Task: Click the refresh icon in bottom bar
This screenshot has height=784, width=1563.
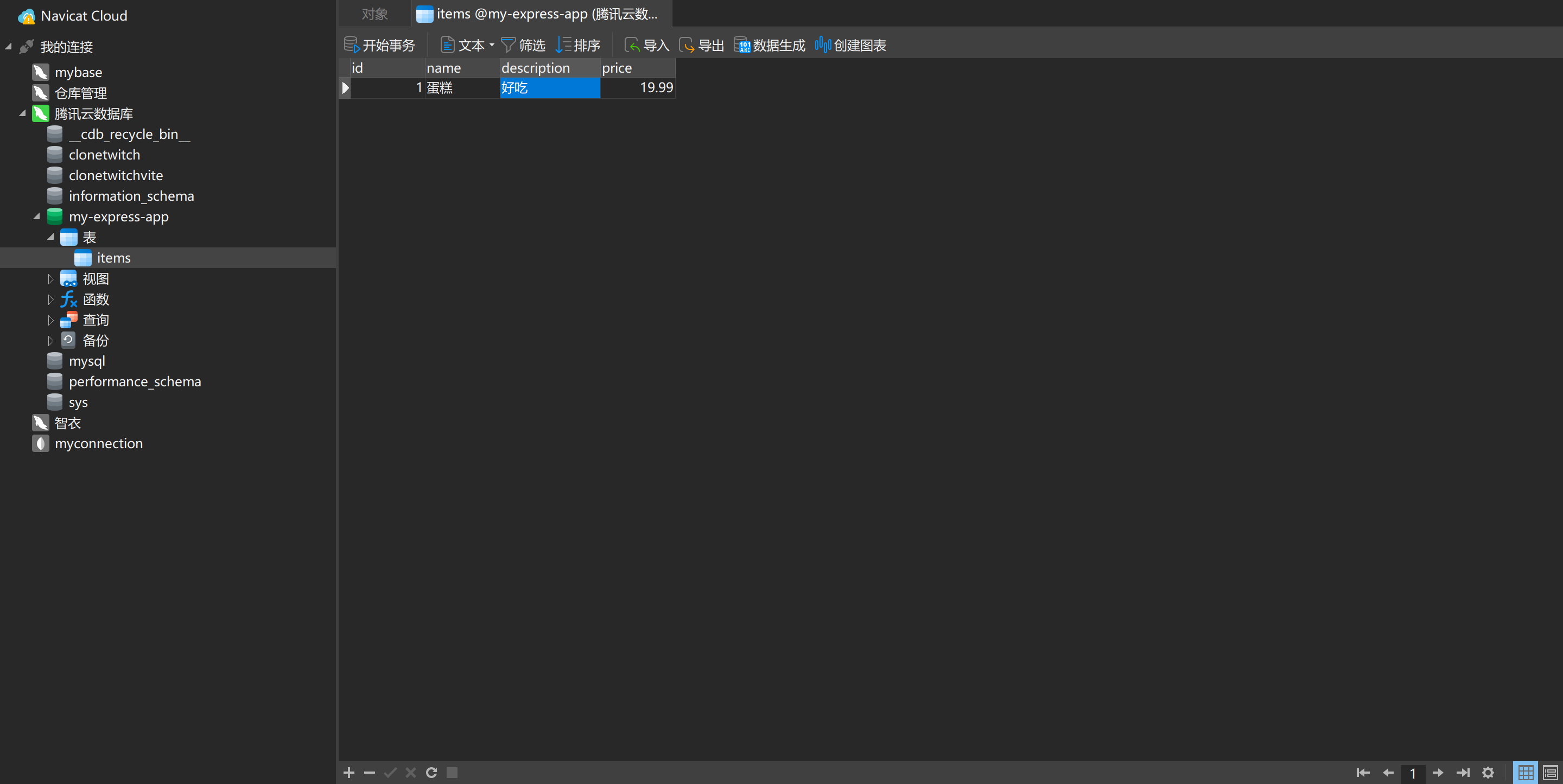Action: pos(431,773)
